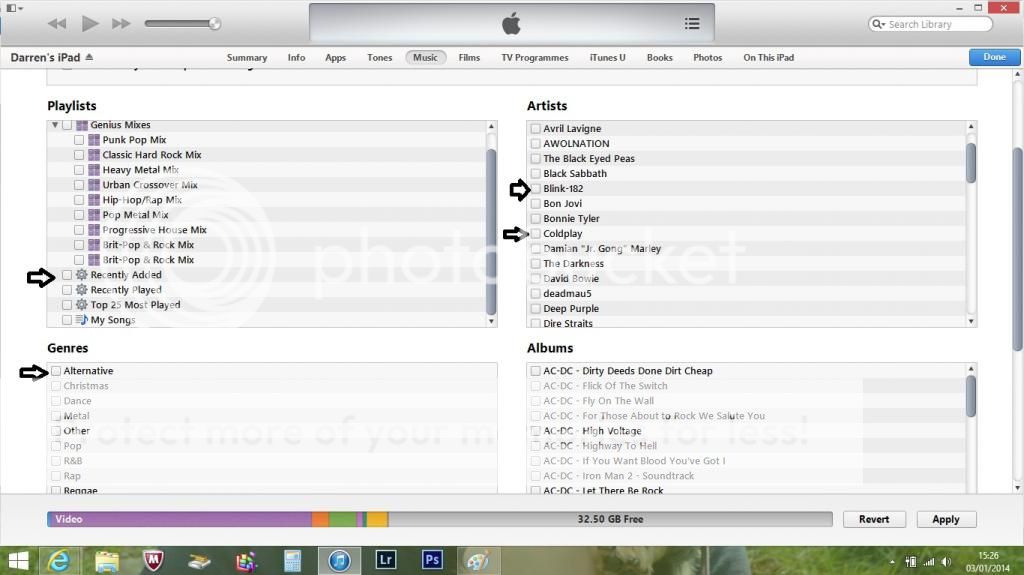Click the system tray volume icon
Viewport: 1024px width, 575px height.
[x=946, y=562]
